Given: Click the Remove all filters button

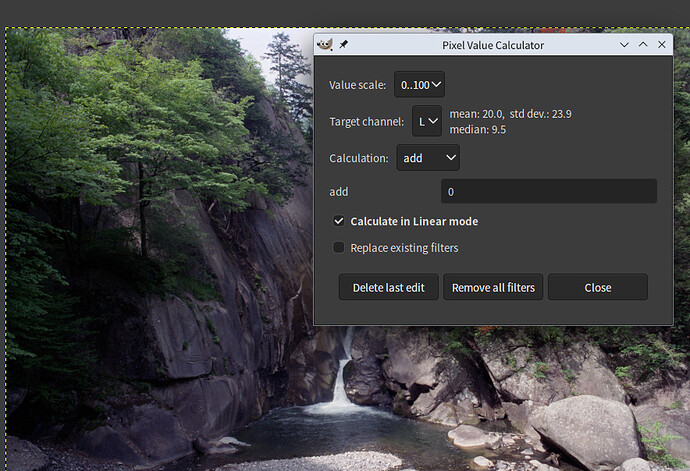Looking at the screenshot, I should click(x=493, y=287).
